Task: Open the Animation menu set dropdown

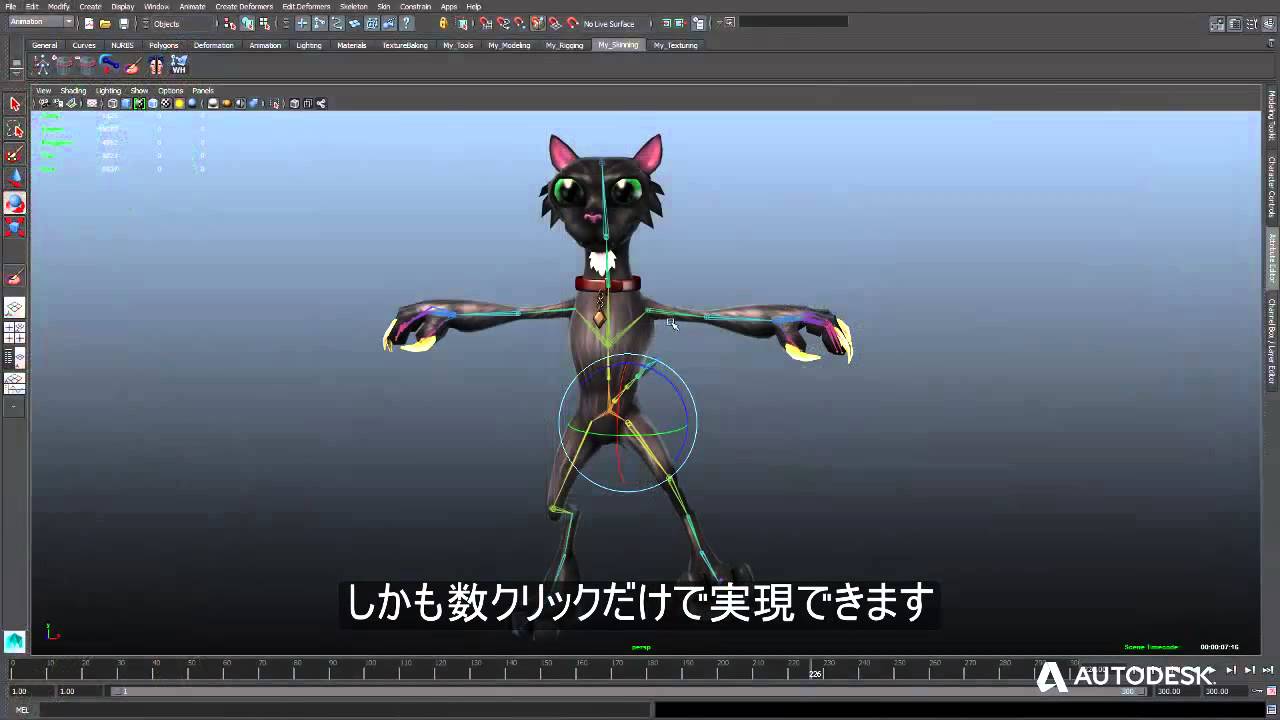Action: (x=40, y=22)
